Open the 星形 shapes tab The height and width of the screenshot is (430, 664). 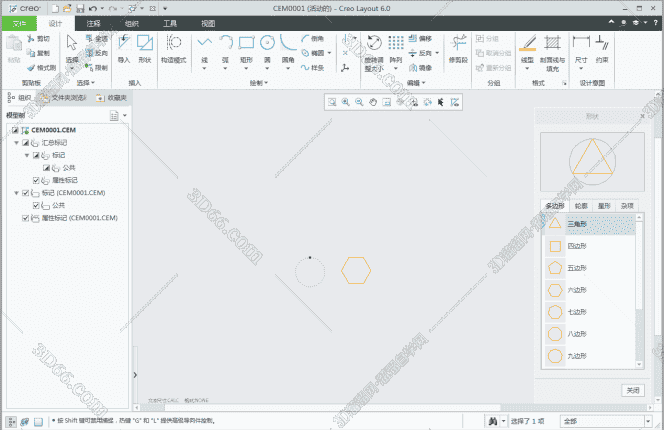(x=604, y=205)
